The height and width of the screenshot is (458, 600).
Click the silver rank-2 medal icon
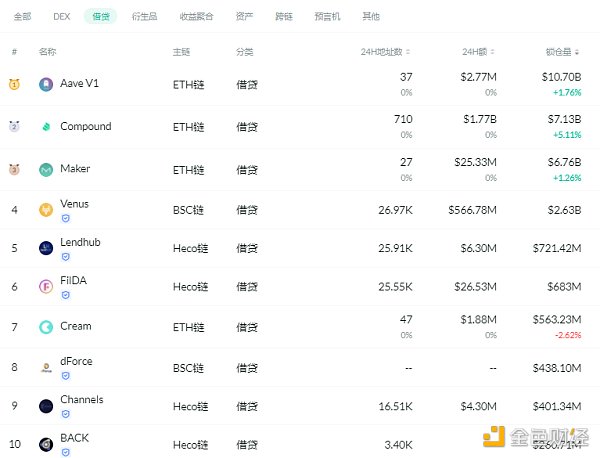[14, 126]
